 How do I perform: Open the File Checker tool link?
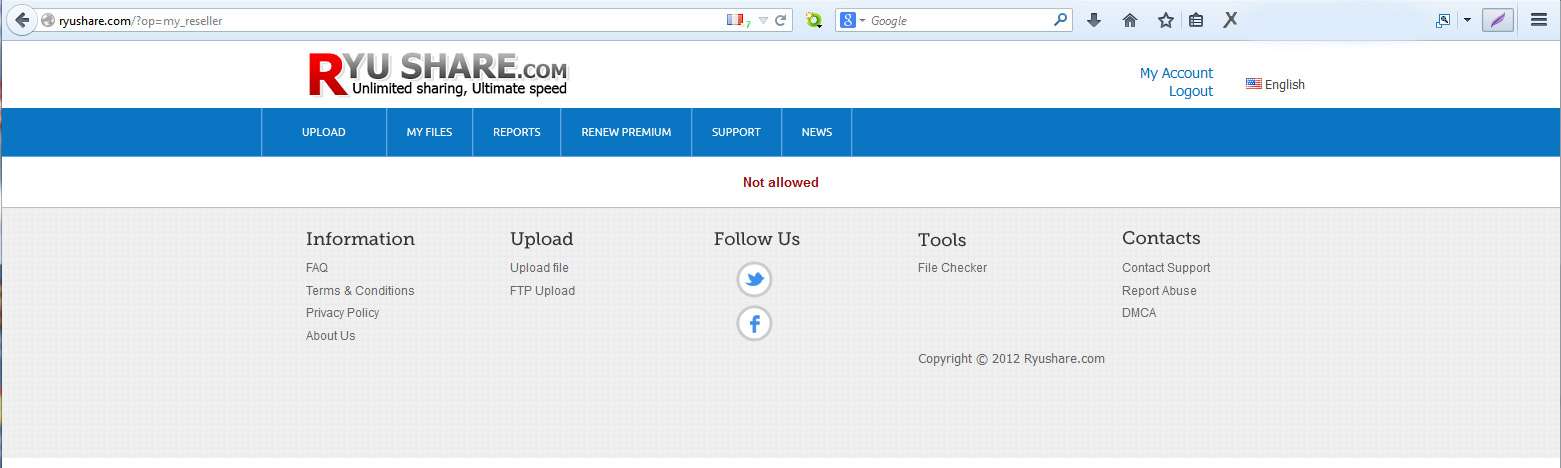pos(953,268)
